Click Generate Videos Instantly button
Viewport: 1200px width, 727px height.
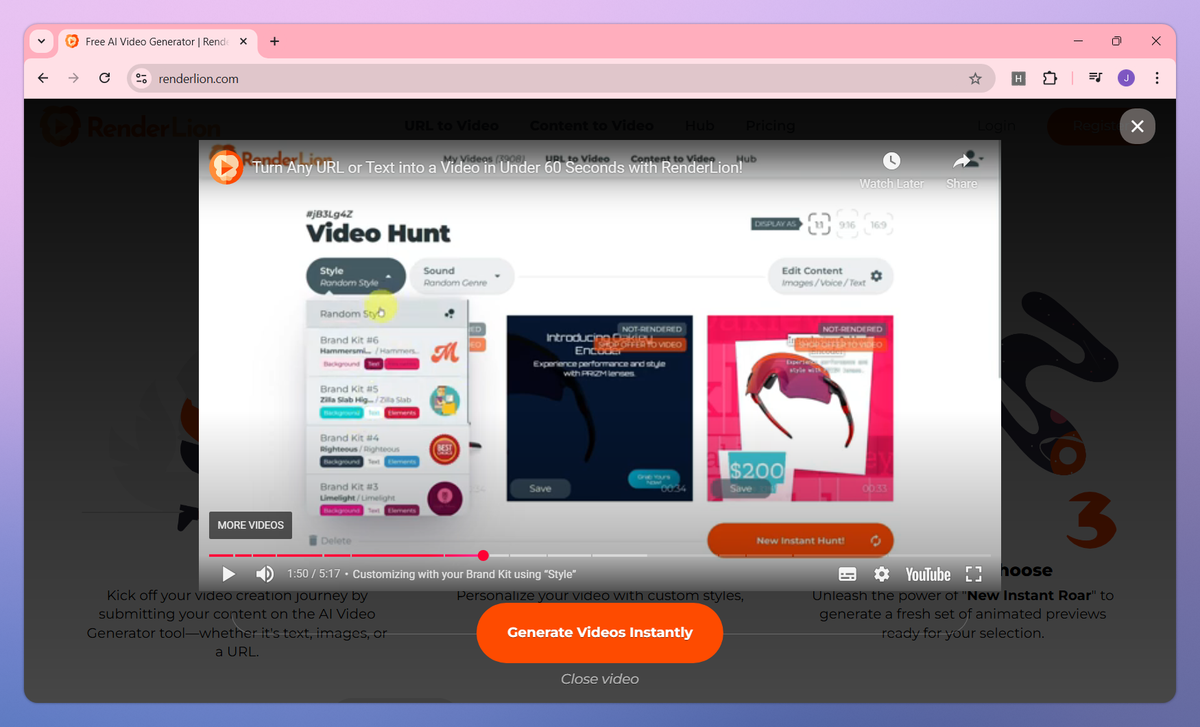pyautogui.click(x=600, y=632)
